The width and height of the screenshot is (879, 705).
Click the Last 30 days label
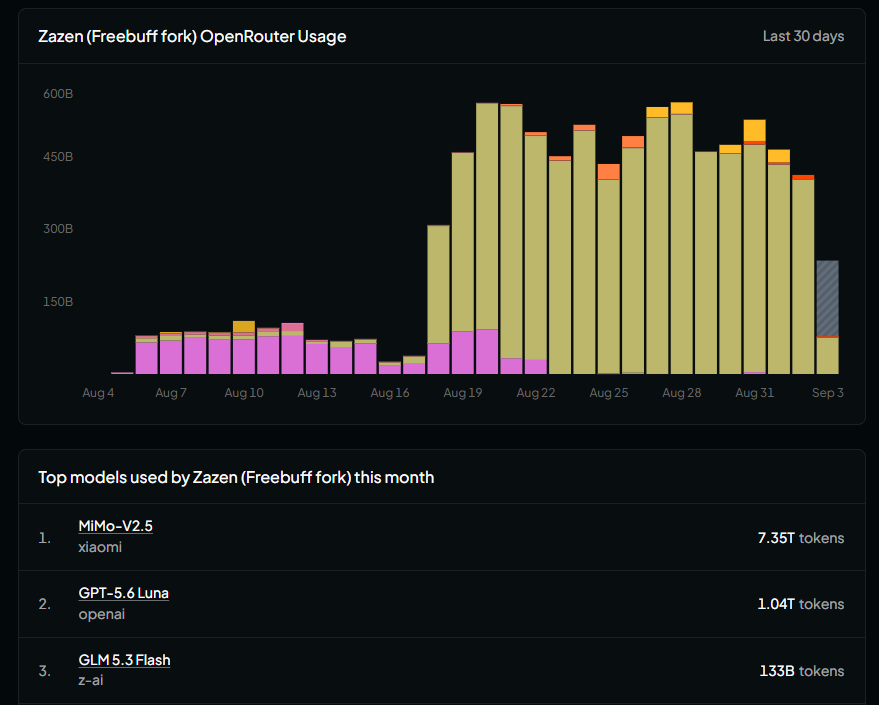(x=803, y=36)
